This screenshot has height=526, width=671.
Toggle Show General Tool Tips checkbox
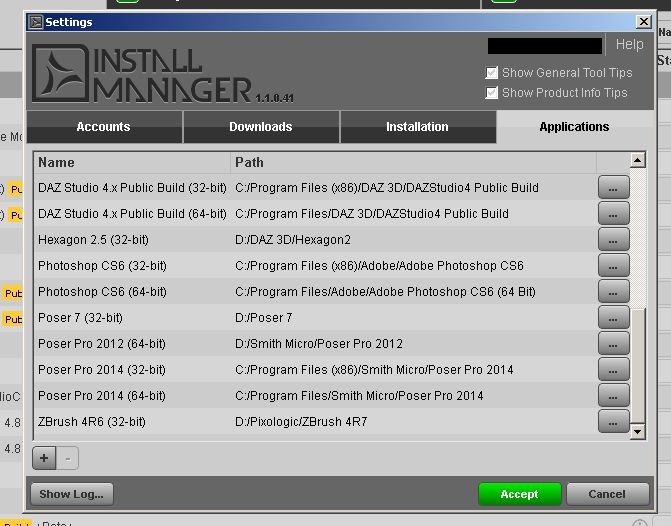pos(492,73)
